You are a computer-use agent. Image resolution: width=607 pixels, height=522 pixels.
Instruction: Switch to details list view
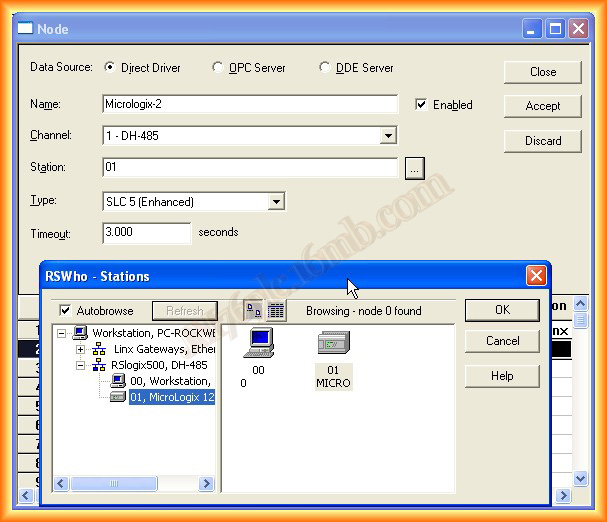[276, 311]
